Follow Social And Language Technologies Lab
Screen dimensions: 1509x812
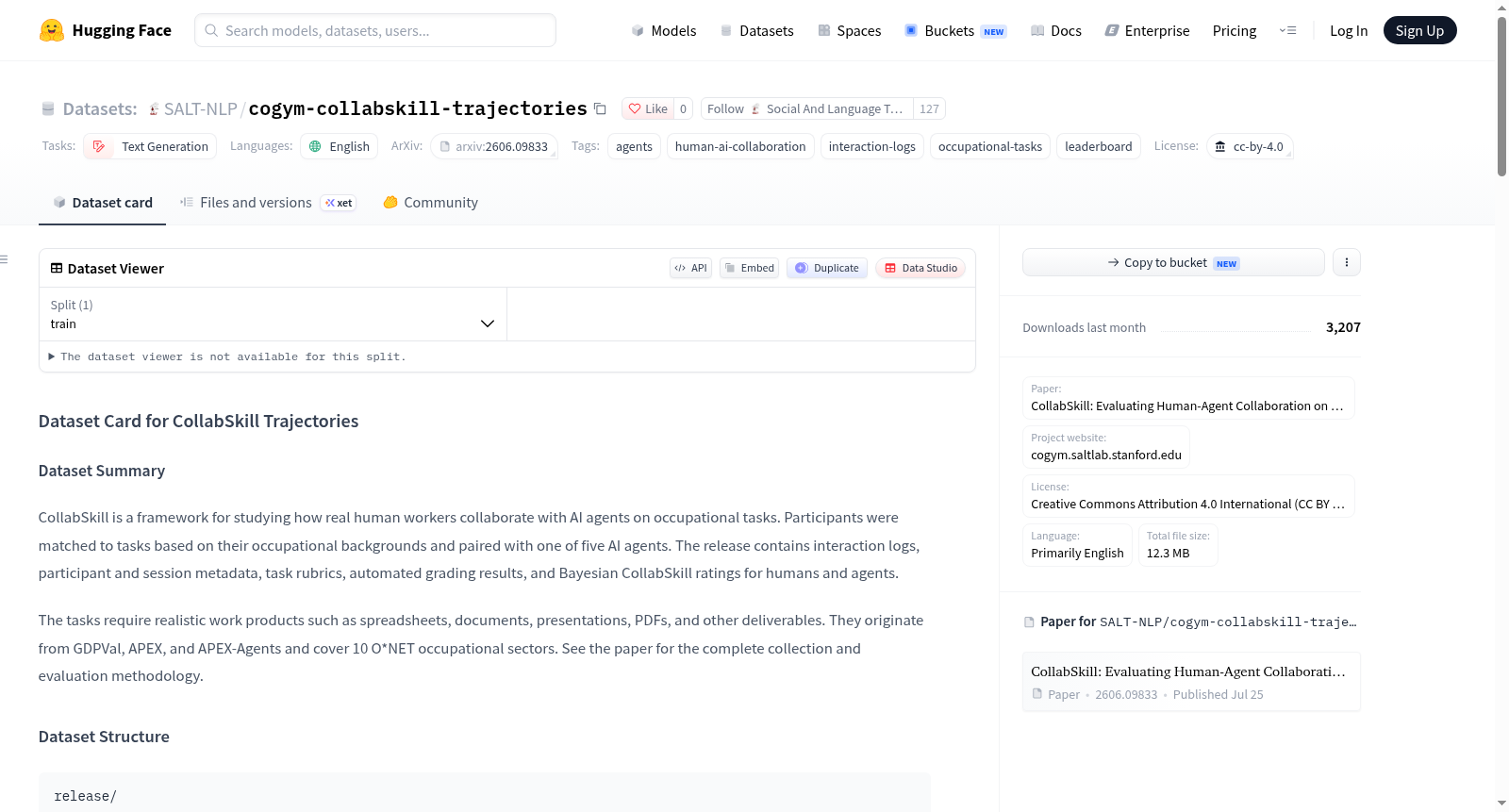pyautogui.click(x=805, y=108)
